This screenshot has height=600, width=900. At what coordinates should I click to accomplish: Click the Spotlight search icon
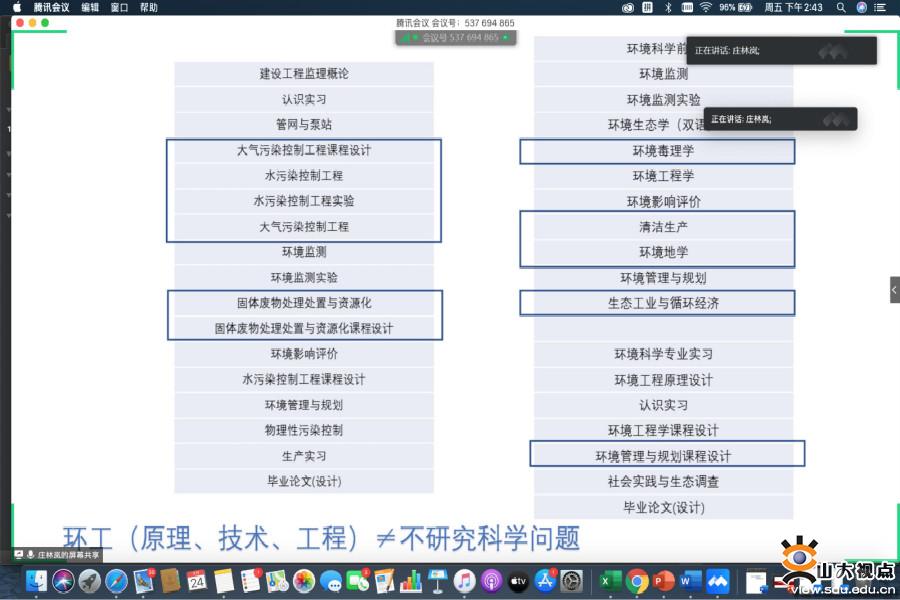tap(840, 7)
